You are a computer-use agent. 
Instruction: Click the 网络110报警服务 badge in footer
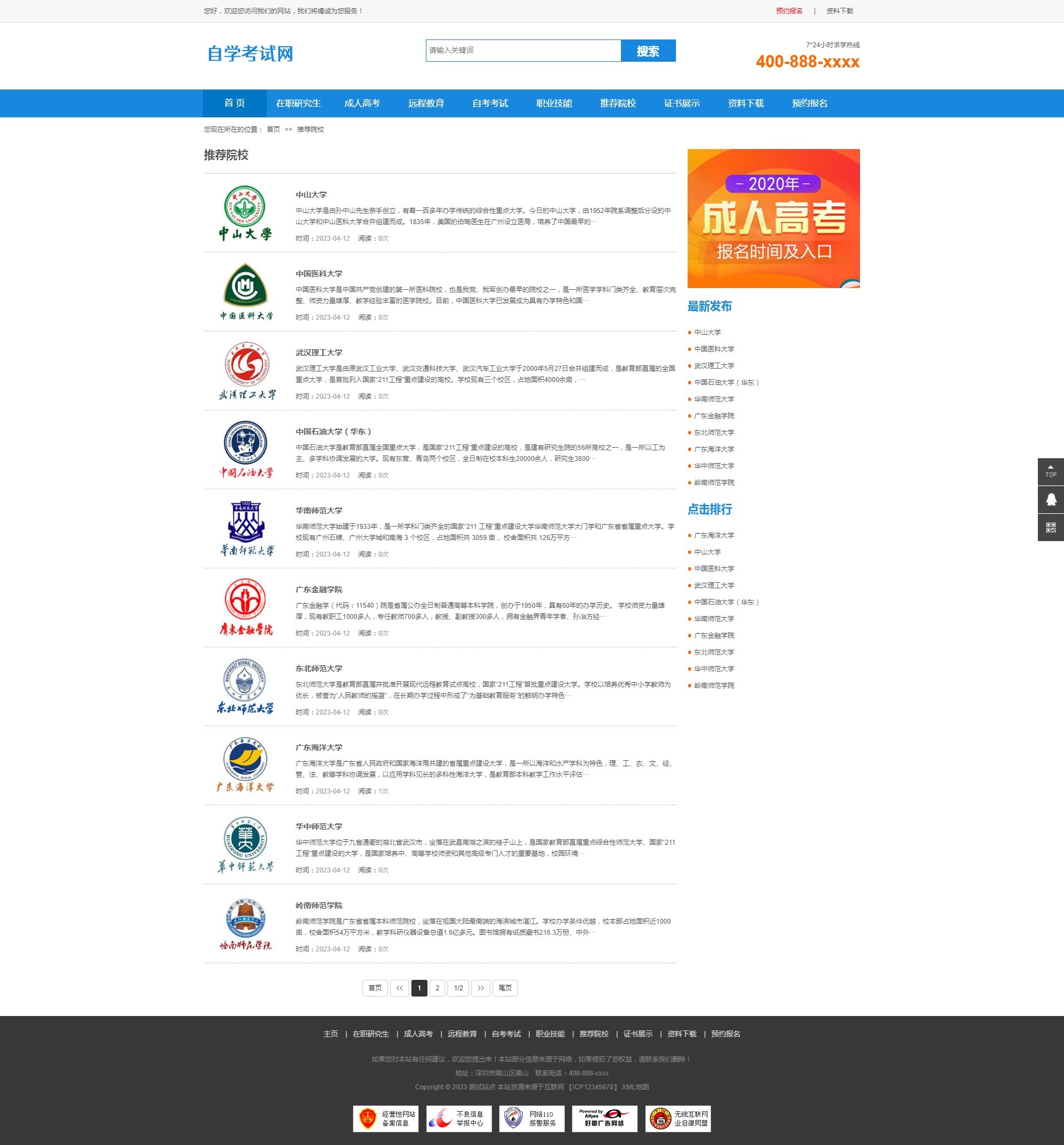point(531,1118)
